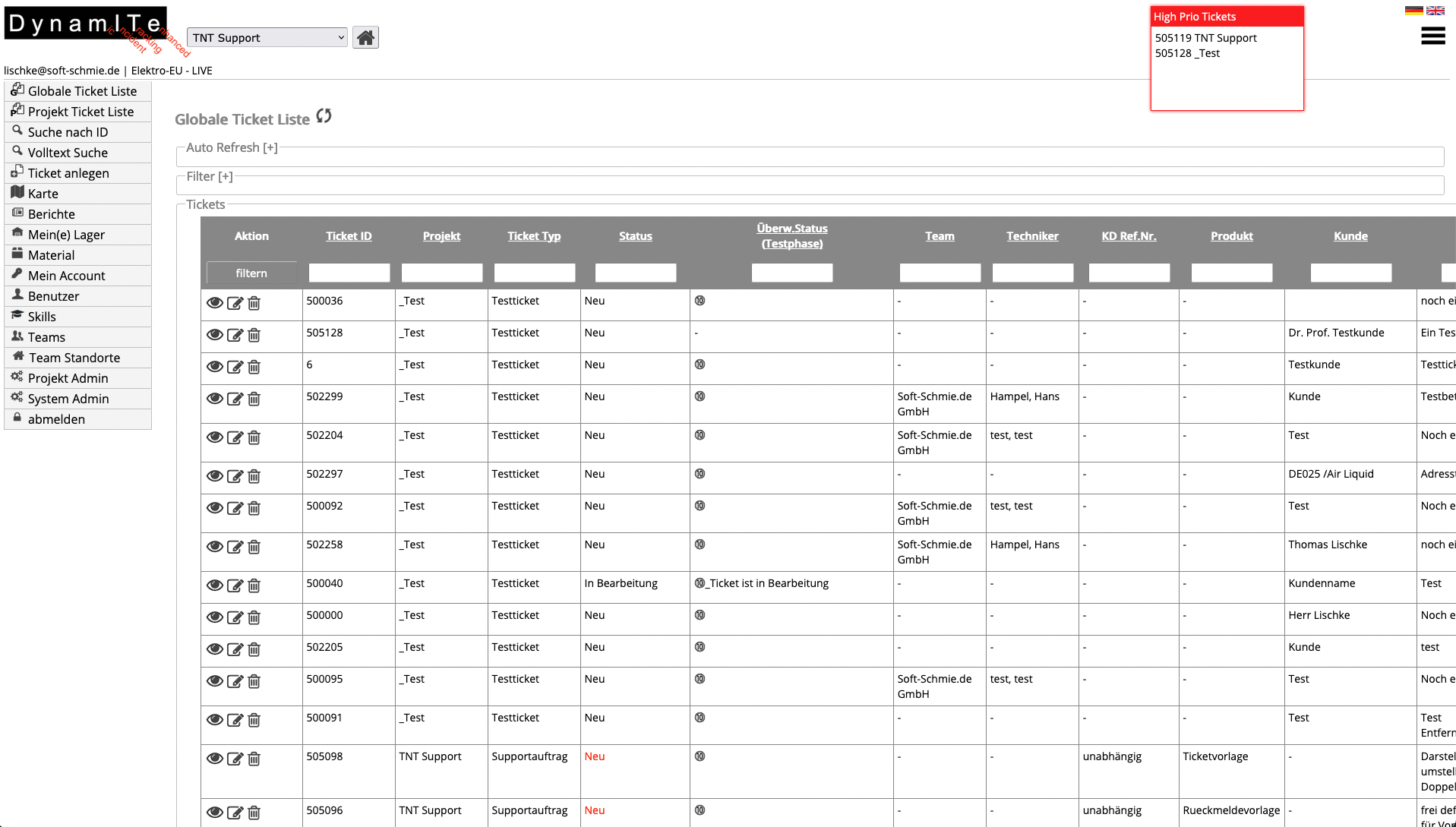The image size is (1456, 827).
Task: Edit ticket 502299
Action: click(x=235, y=399)
